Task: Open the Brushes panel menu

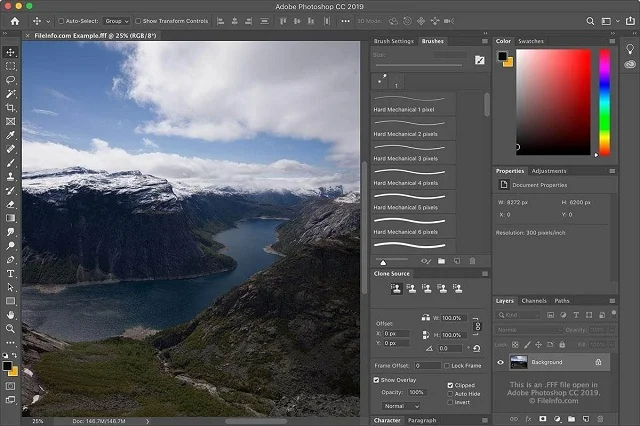Action: coord(484,41)
